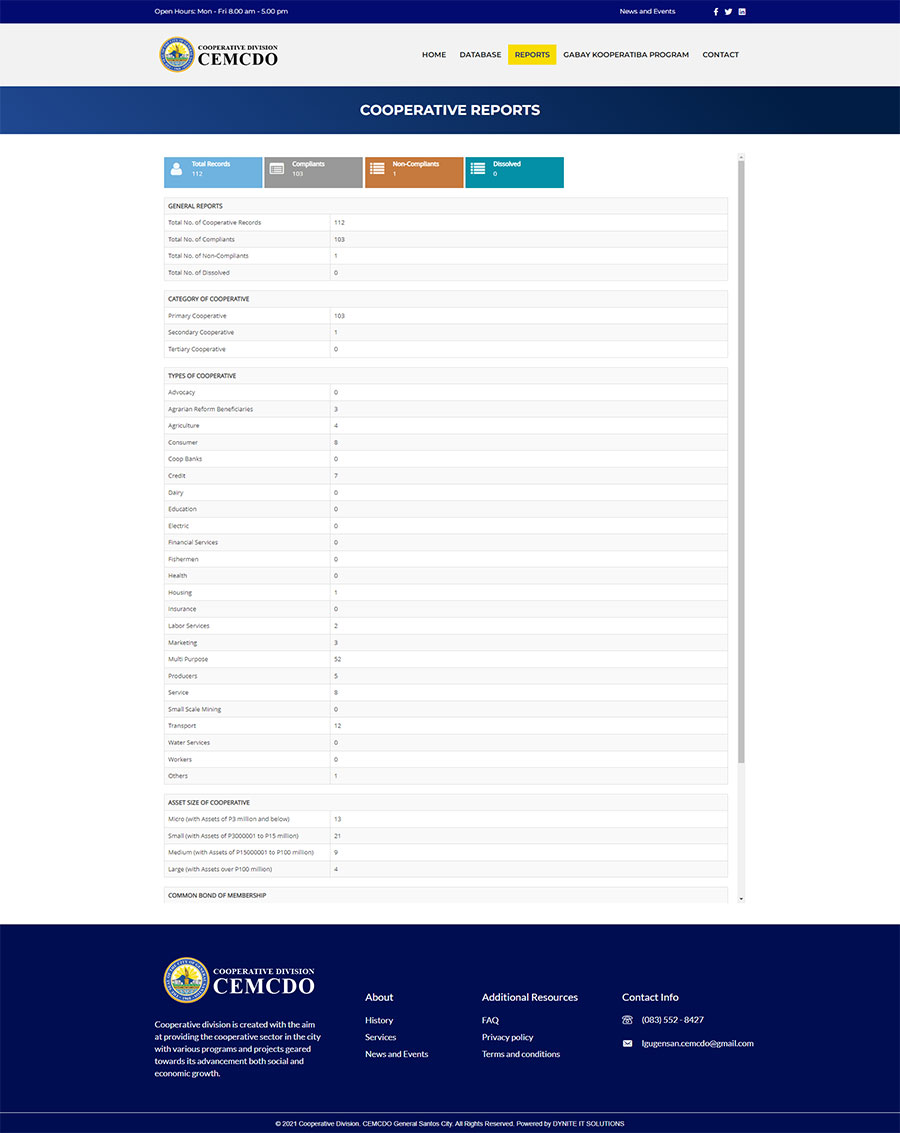Click the Agriculture row label
This screenshot has height=1133, width=900.
pos(183,426)
